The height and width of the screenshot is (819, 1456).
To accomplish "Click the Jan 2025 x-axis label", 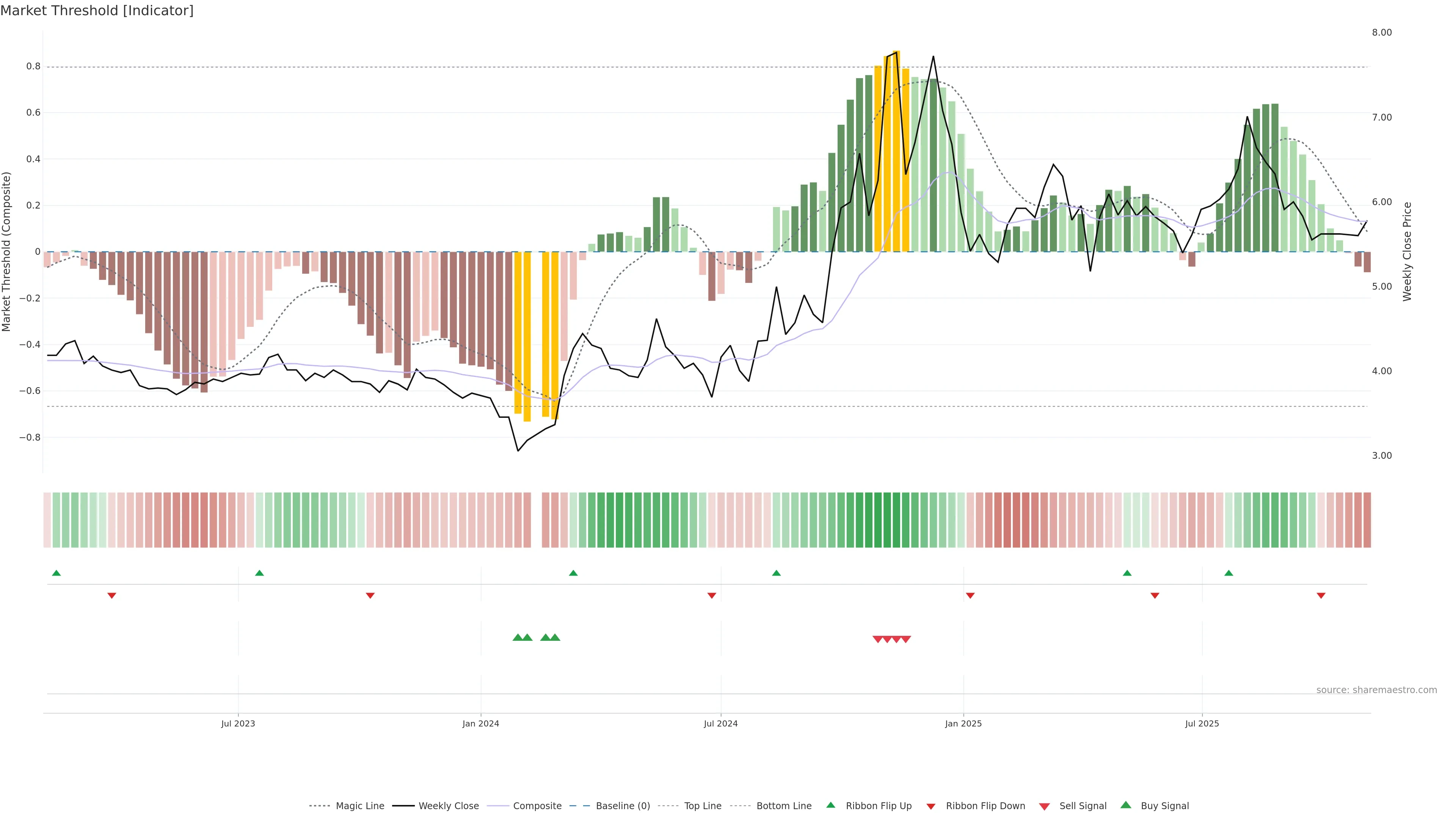I will tap(963, 723).
